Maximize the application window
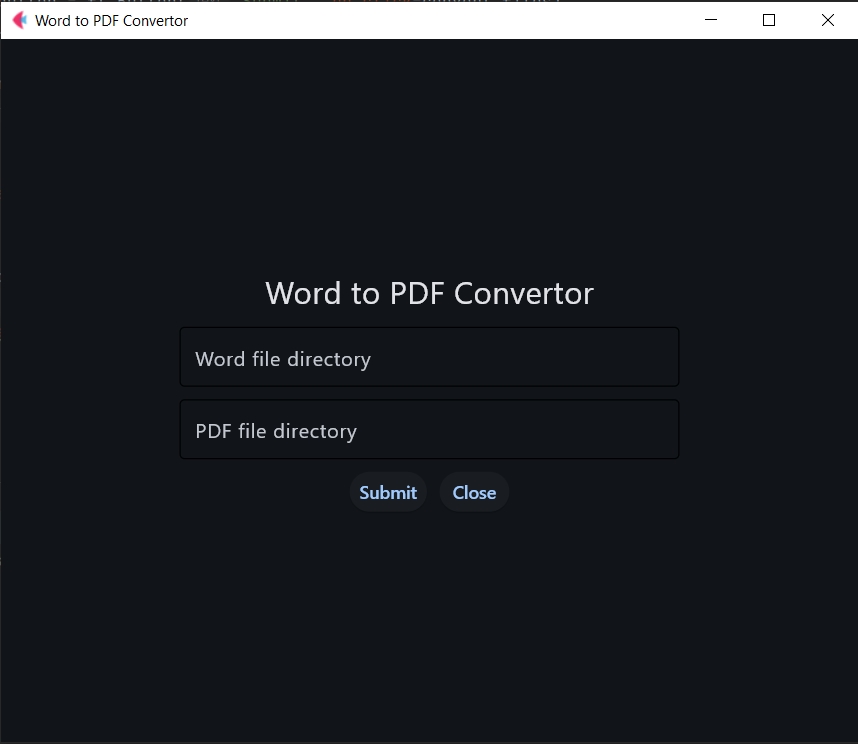The height and width of the screenshot is (744, 858). point(769,20)
